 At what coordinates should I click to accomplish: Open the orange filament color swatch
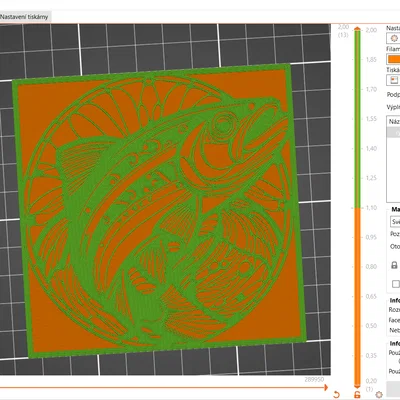(394, 59)
